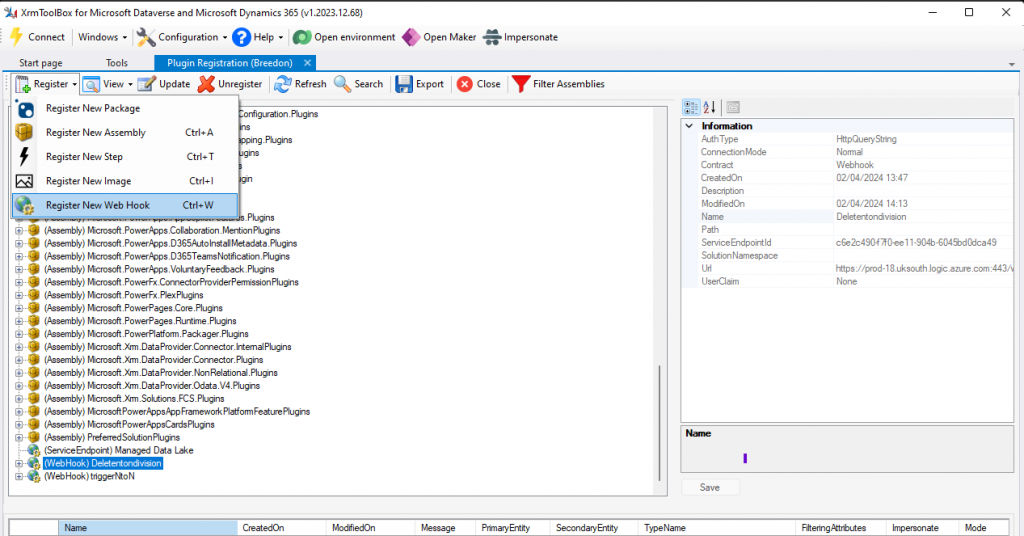Refresh the plugin list
1024x536 pixels.
[x=283, y=84]
